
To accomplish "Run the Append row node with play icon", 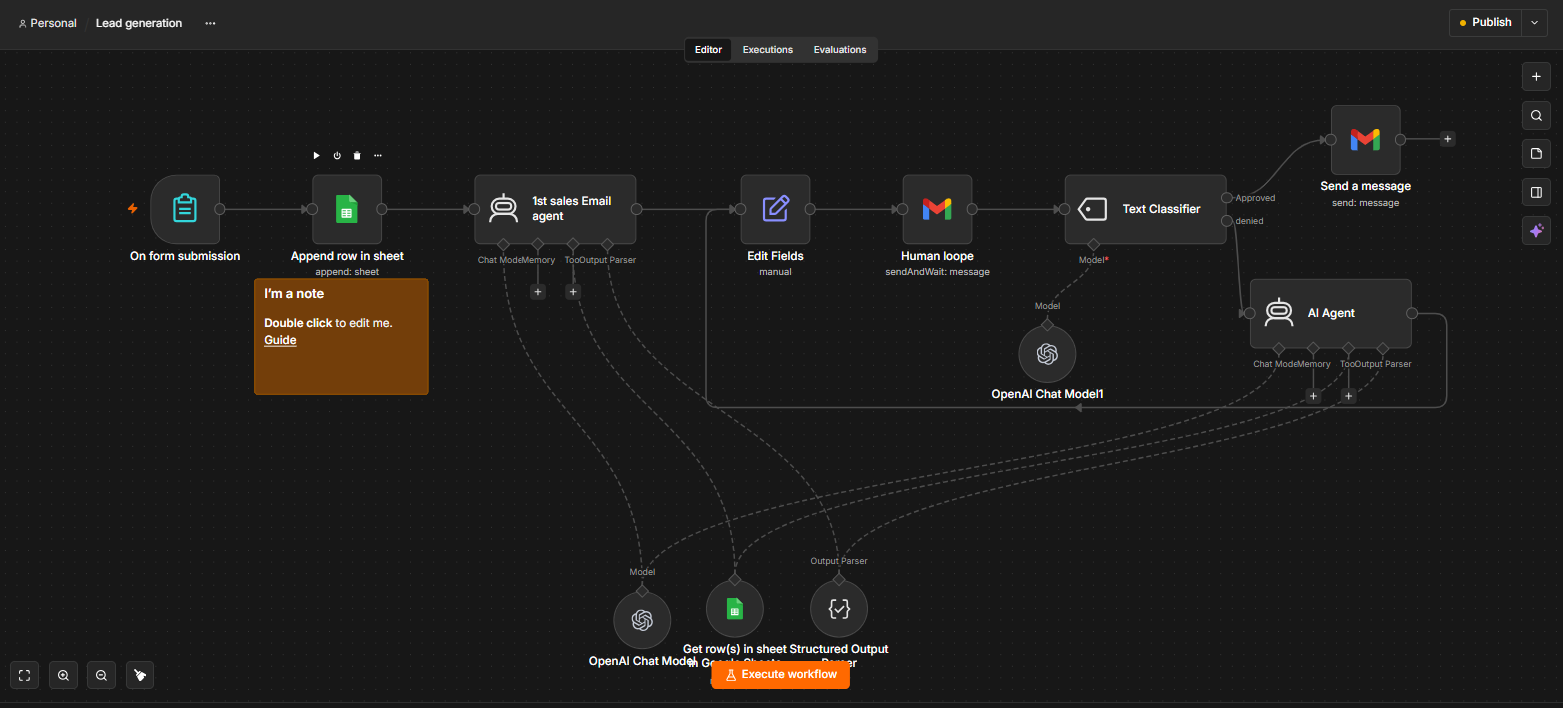I will click(x=316, y=155).
